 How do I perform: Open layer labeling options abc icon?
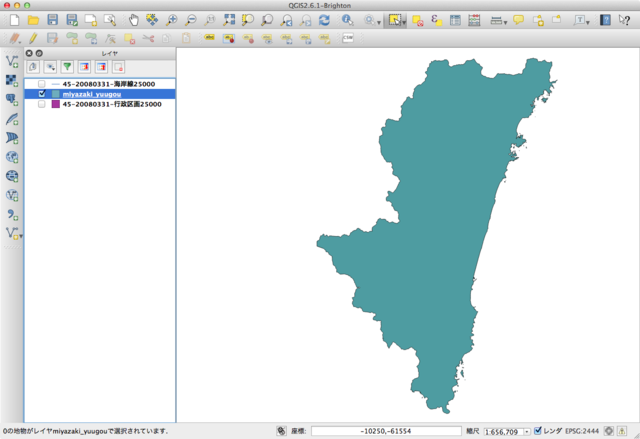click(209, 38)
